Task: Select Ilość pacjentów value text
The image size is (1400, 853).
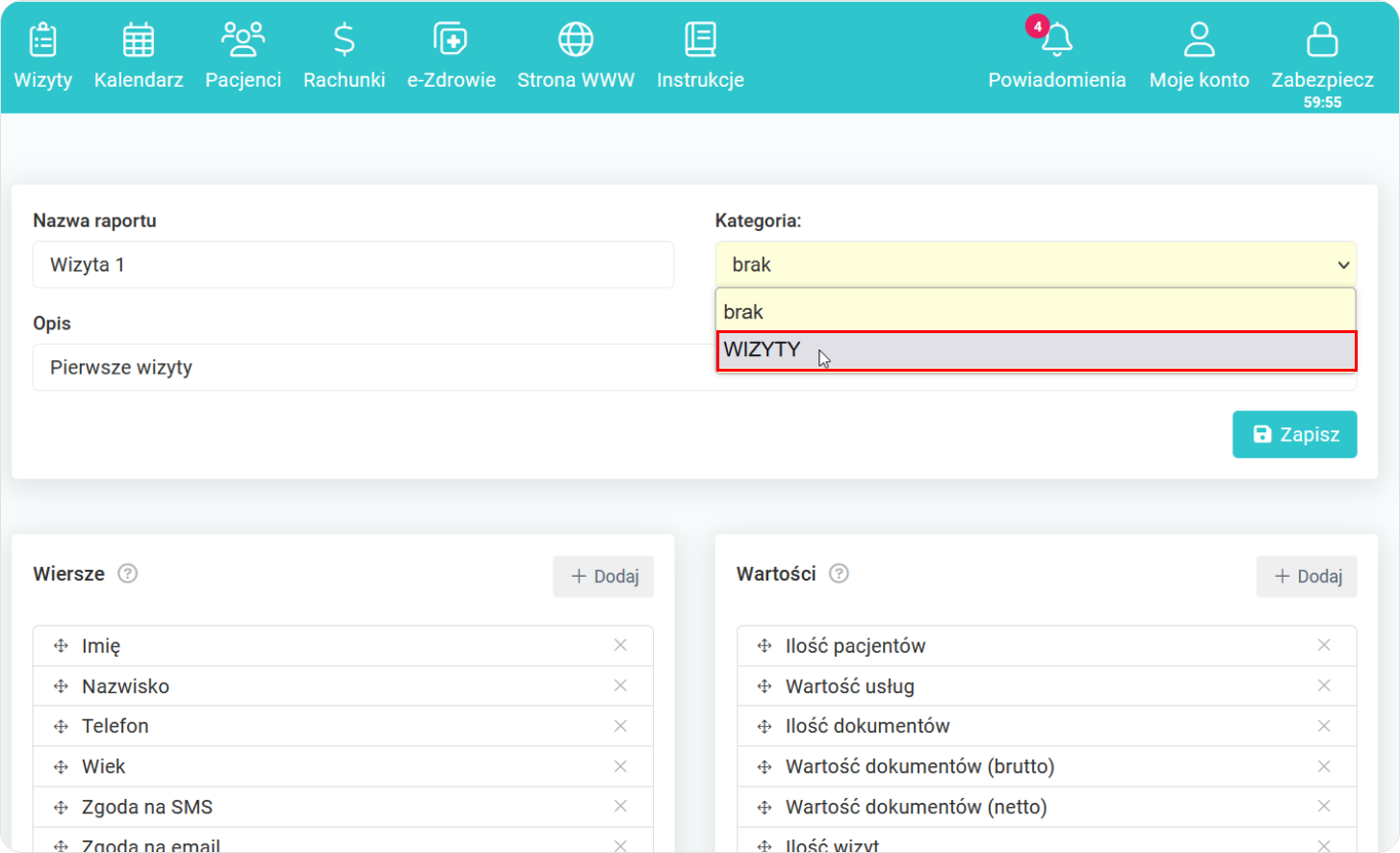Action: 855,646
